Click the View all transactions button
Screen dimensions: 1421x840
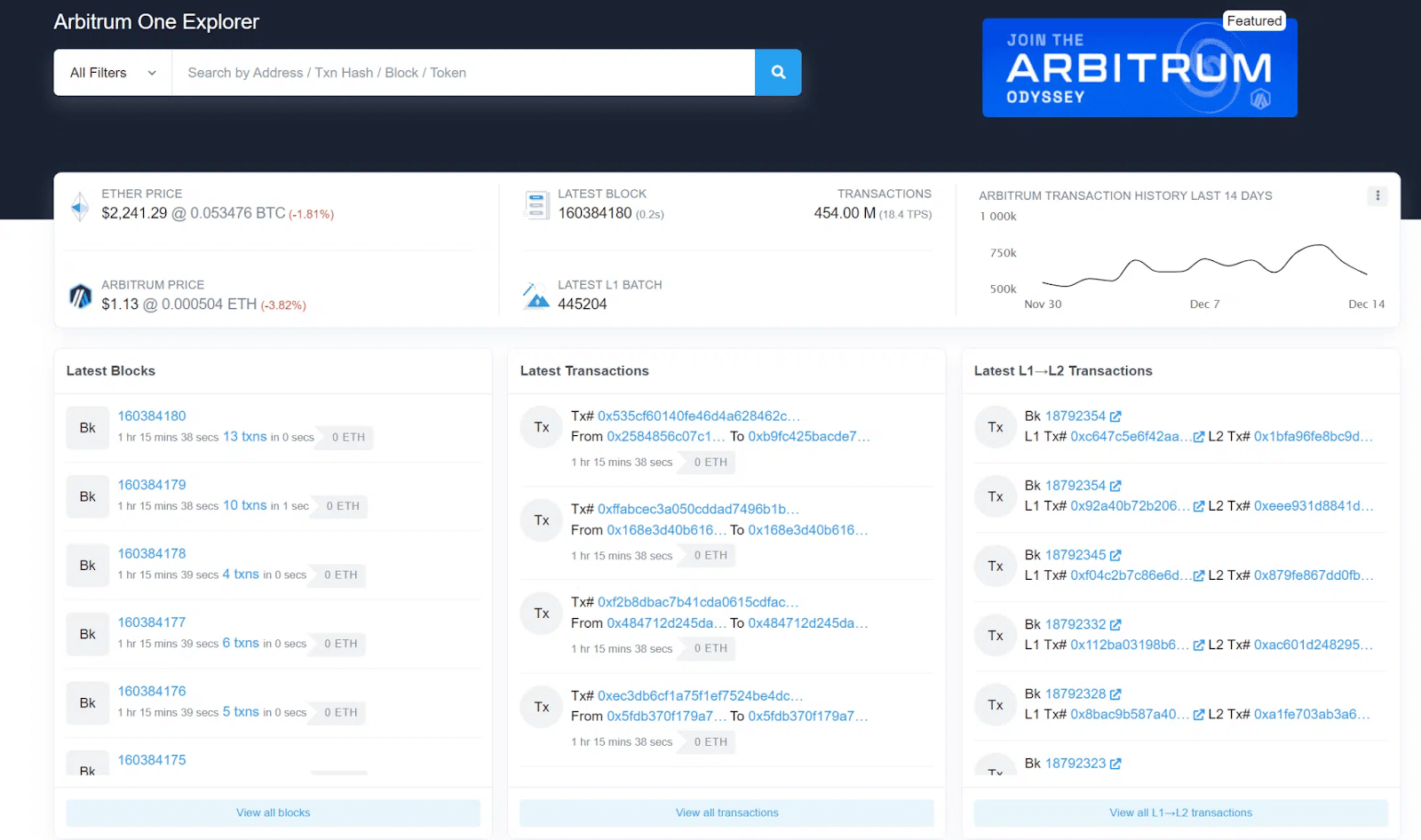click(726, 812)
